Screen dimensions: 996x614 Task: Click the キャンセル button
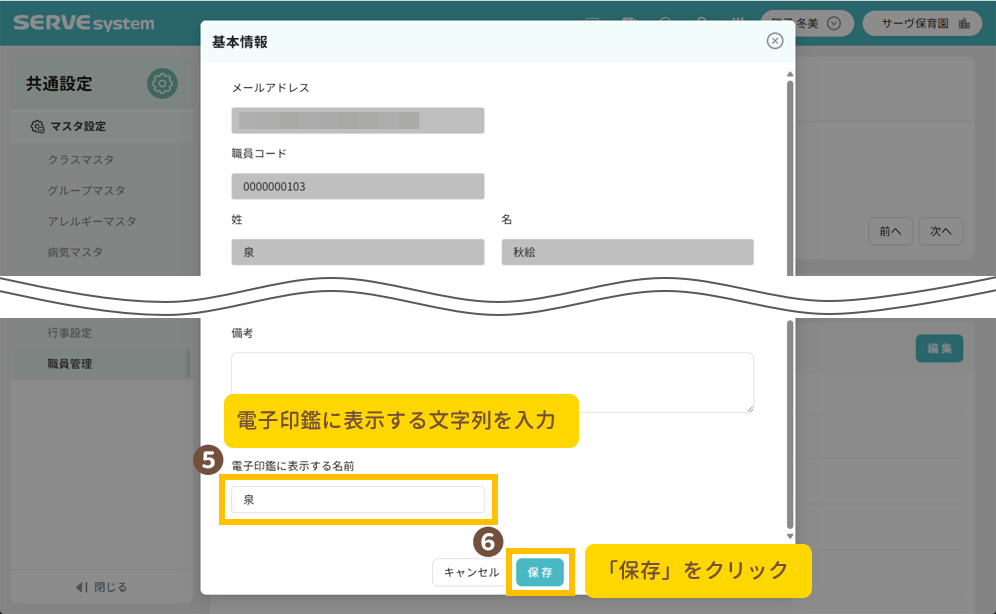471,572
